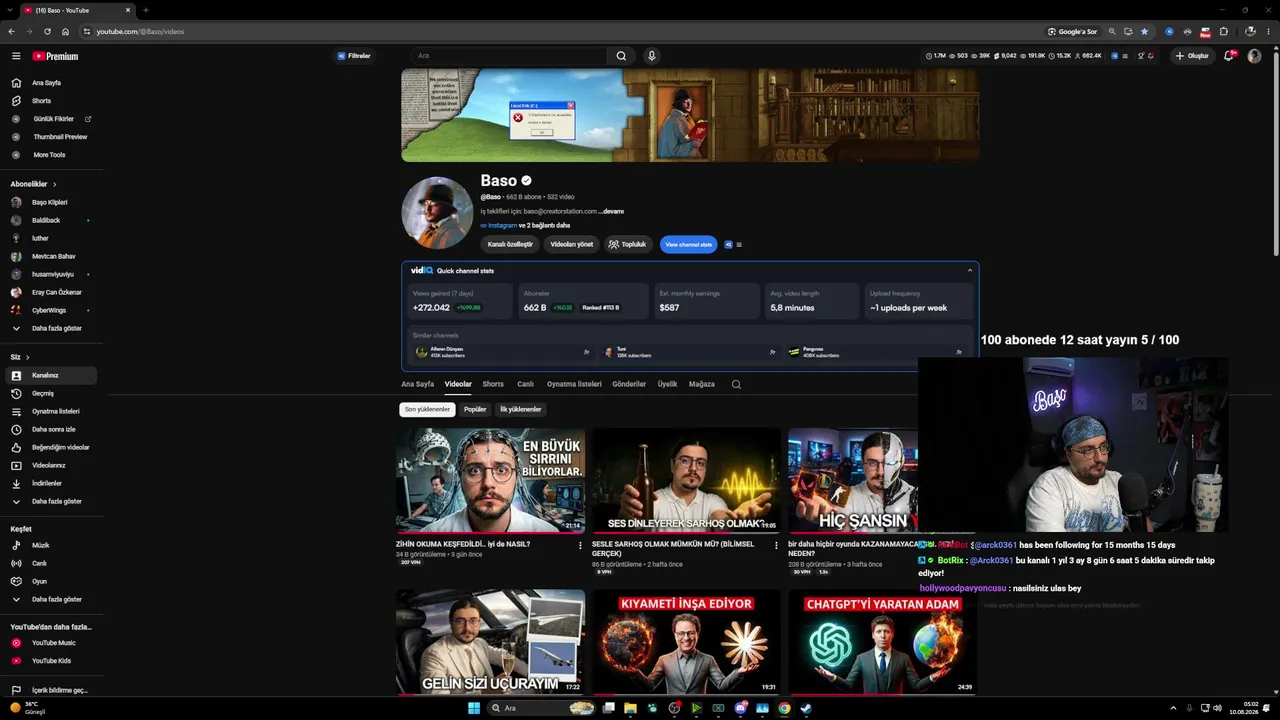Viewport: 1280px width, 720px height.
Task: Open the vidIQ hamburger menu beside View channel stats
Action: click(x=739, y=244)
